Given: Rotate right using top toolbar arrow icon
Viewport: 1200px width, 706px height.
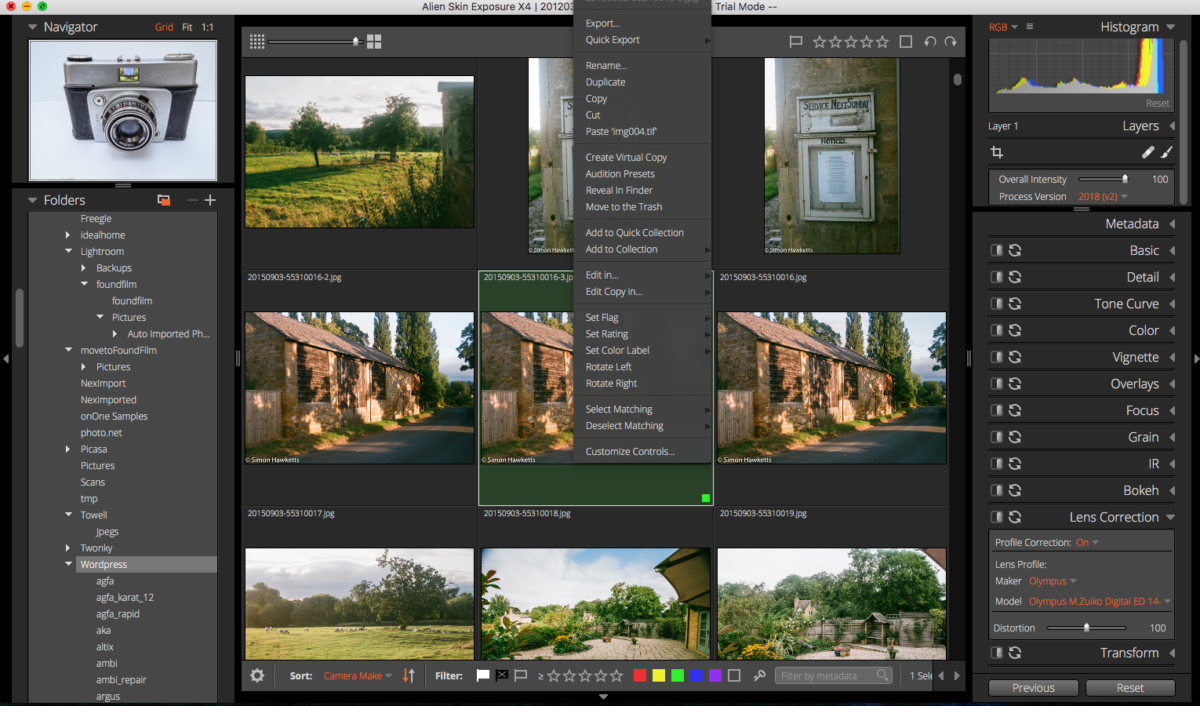Looking at the screenshot, I should tap(950, 42).
